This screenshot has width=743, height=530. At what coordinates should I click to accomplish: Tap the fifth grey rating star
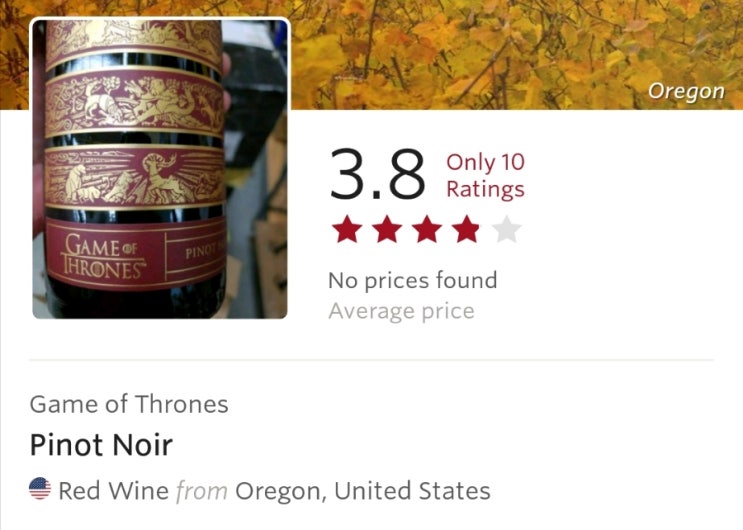pos(507,229)
